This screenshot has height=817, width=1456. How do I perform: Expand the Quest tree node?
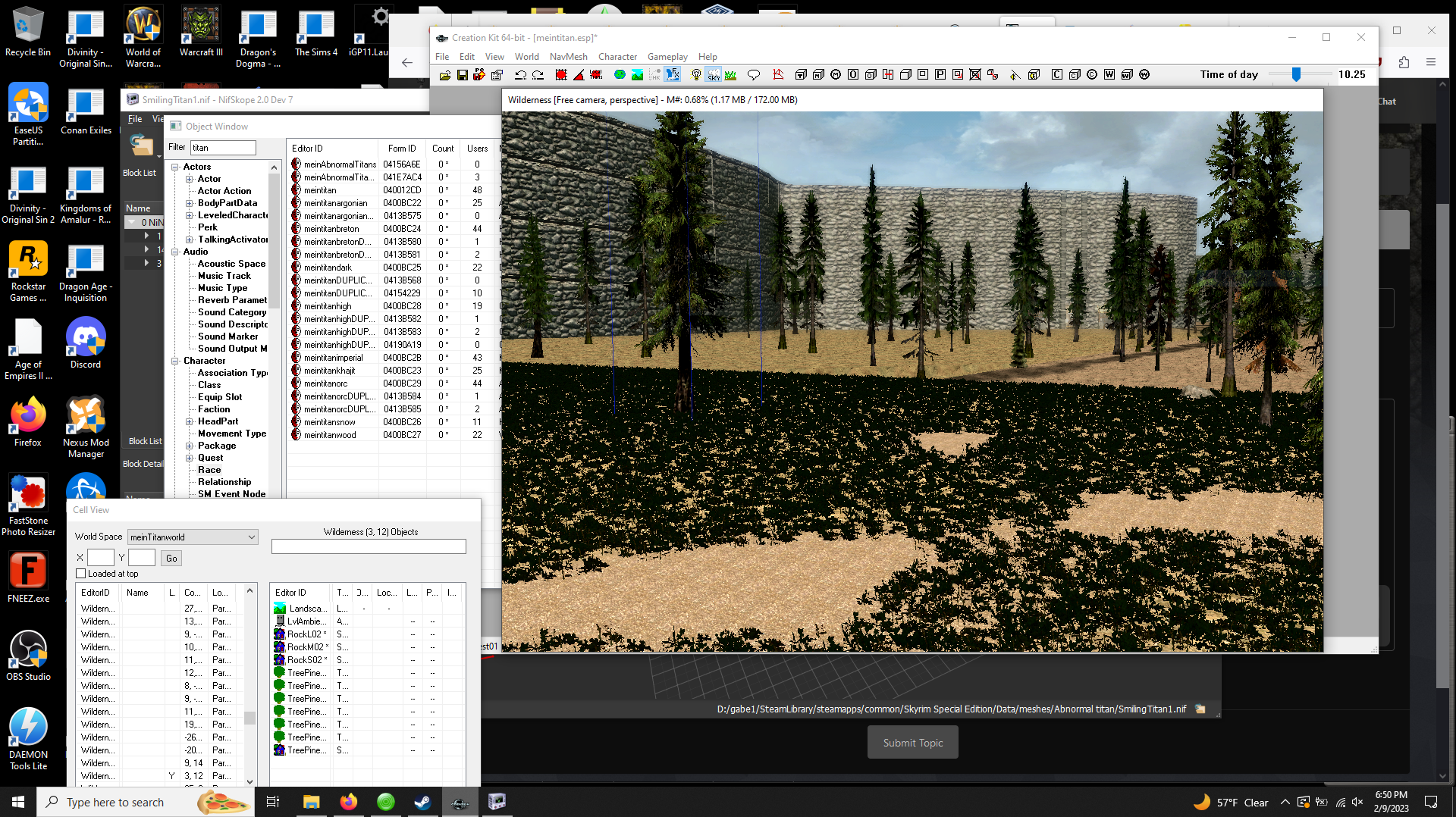click(x=190, y=458)
